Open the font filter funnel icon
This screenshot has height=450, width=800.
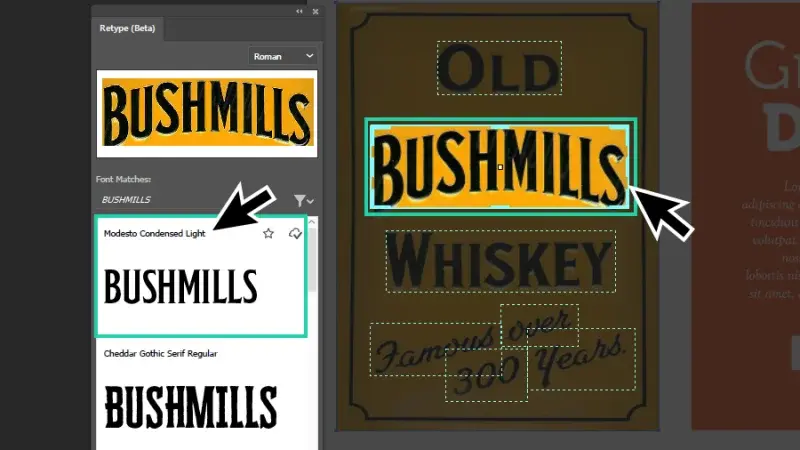[x=302, y=200]
